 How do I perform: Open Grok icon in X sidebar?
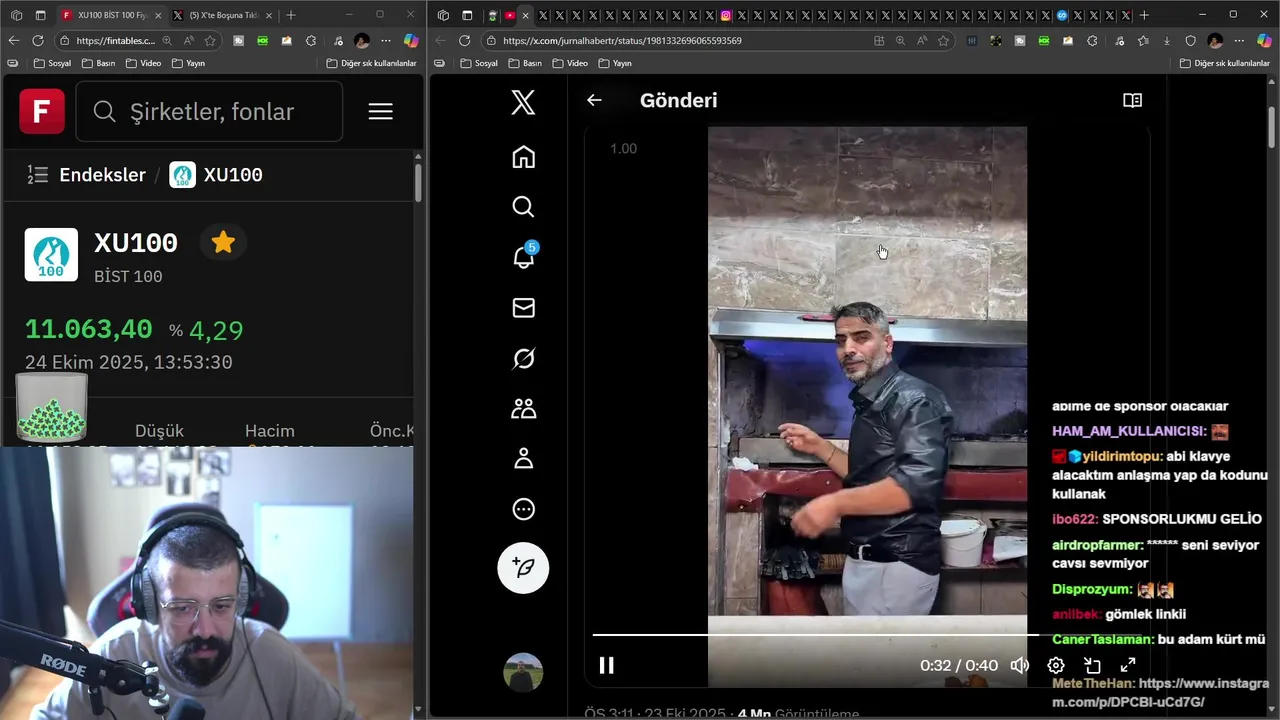pyautogui.click(x=523, y=358)
